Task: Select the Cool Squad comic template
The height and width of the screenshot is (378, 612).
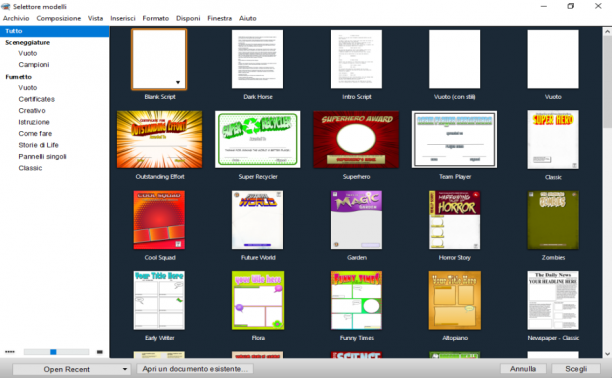Action: point(159,220)
